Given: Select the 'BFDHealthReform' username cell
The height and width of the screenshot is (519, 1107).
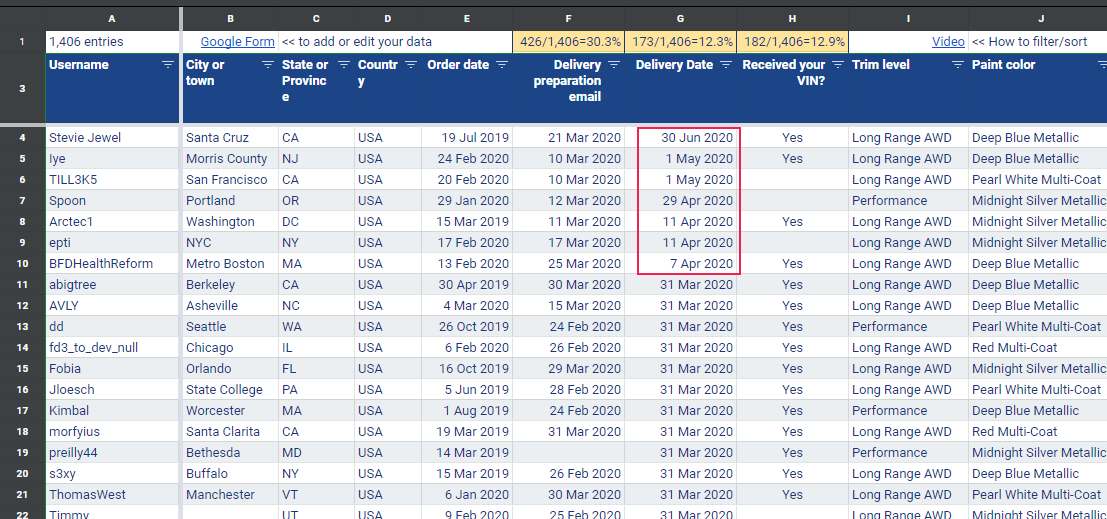Looking at the screenshot, I should click(112, 263).
